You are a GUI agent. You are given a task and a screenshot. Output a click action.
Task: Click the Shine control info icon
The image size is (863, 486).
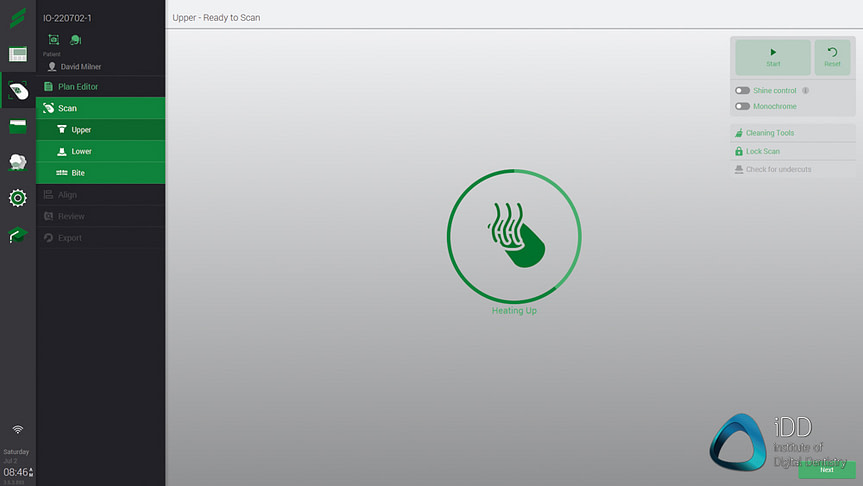point(805,91)
